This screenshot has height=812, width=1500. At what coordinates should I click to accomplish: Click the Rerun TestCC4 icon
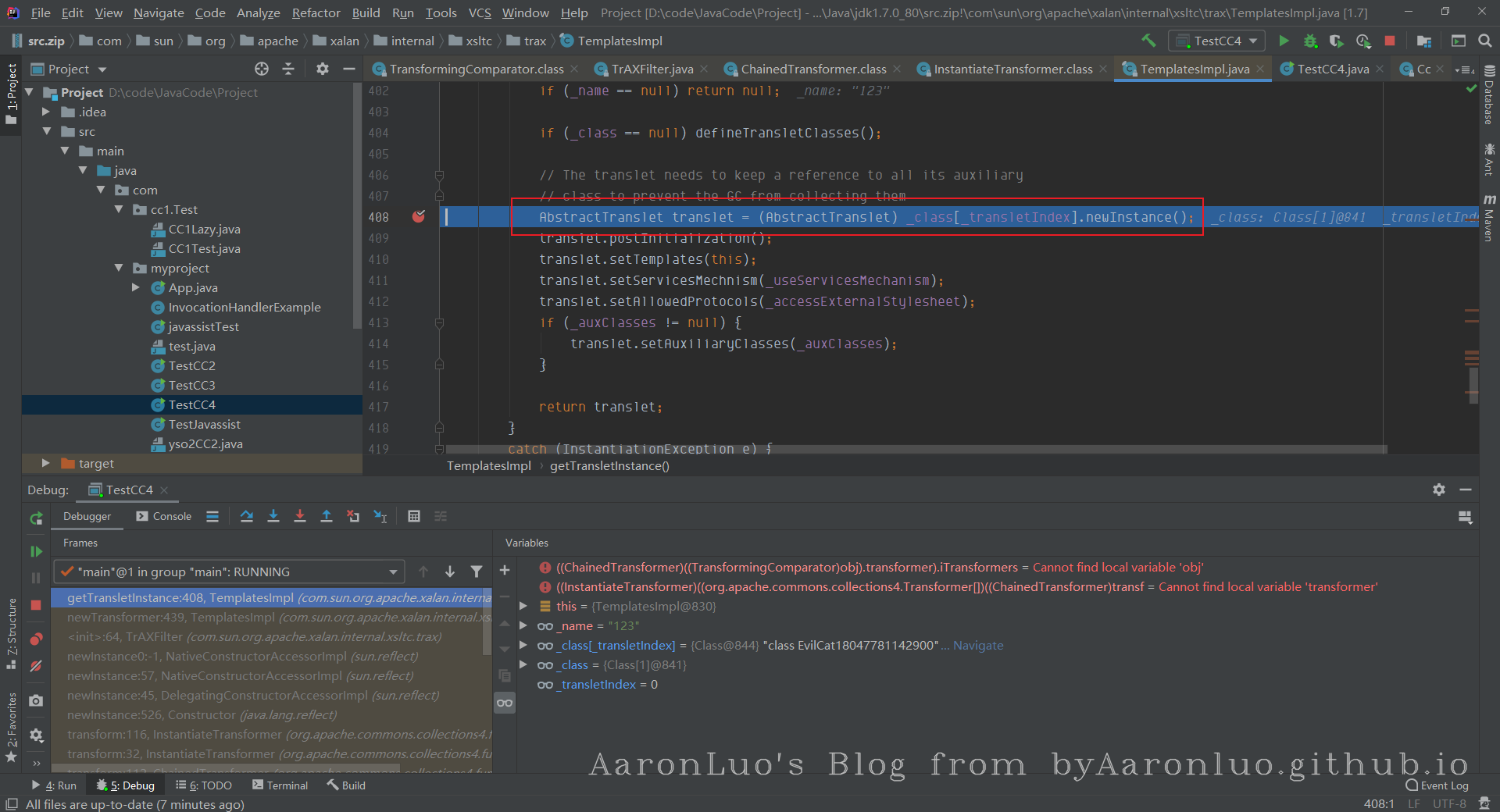(x=36, y=518)
